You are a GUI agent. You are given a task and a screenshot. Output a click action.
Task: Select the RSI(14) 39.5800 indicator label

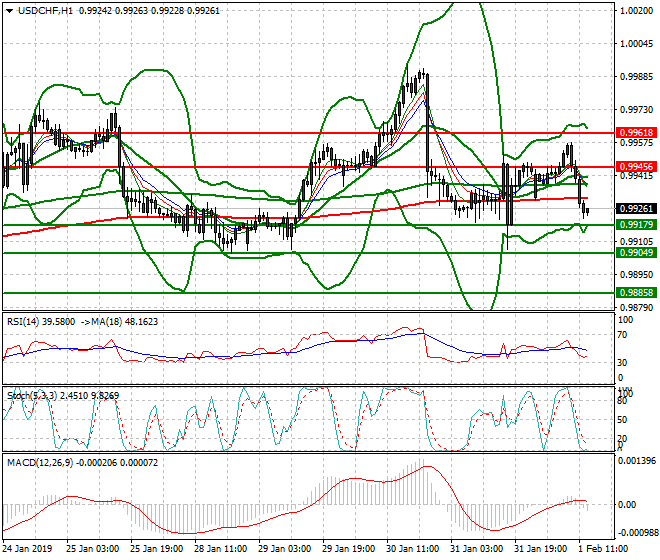(x=41, y=322)
